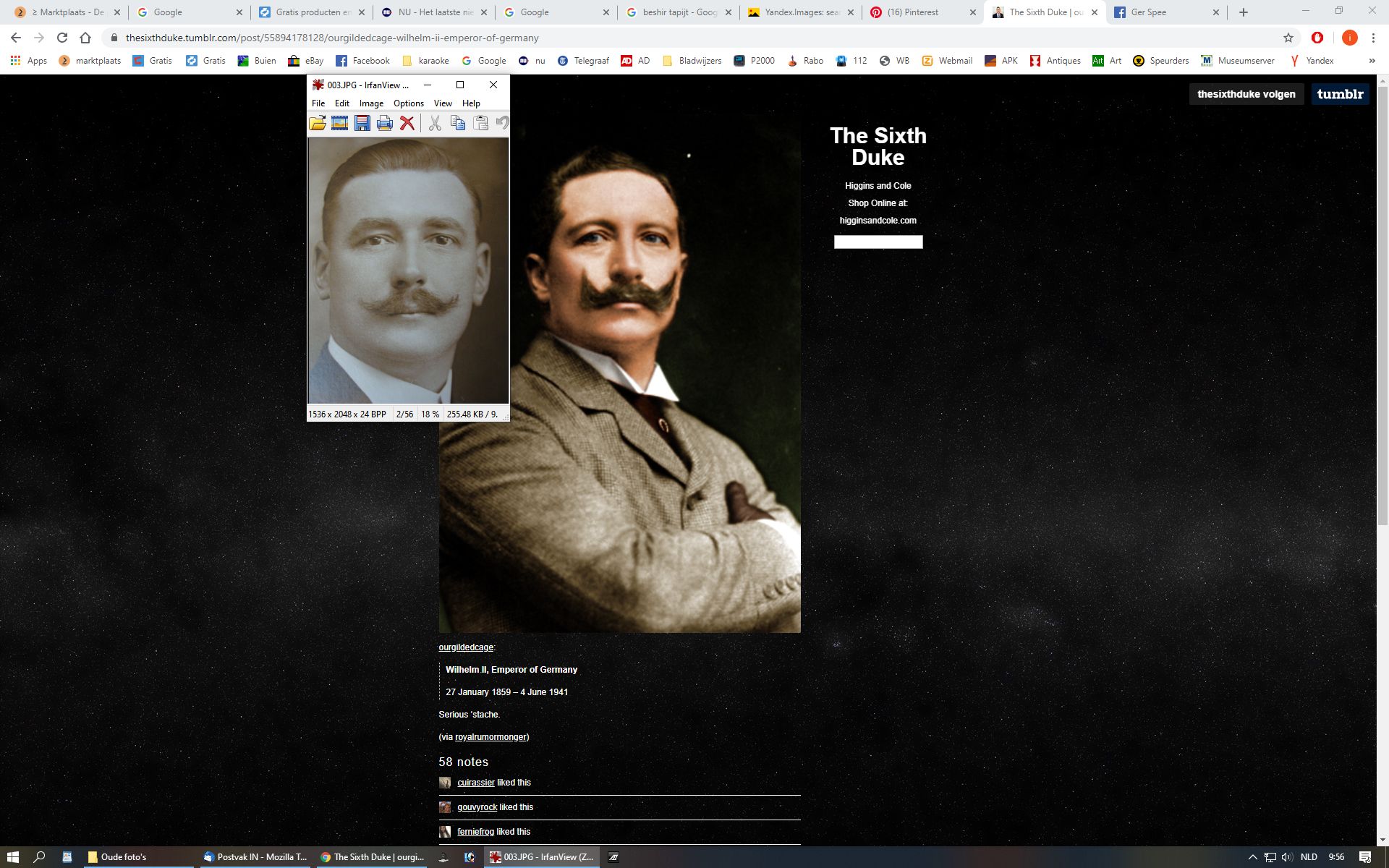The image size is (1389, 868).
Task: Switch to the Pinterest browser tab
Action: pos(913,12)
